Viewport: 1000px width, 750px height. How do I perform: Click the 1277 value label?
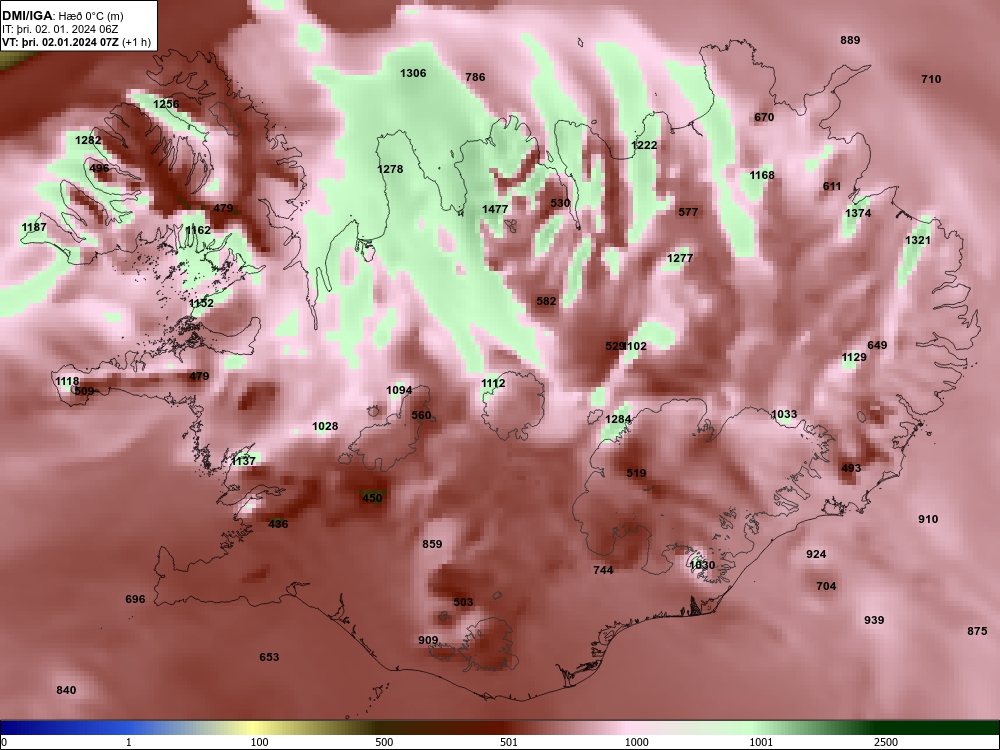coord(680,258)
